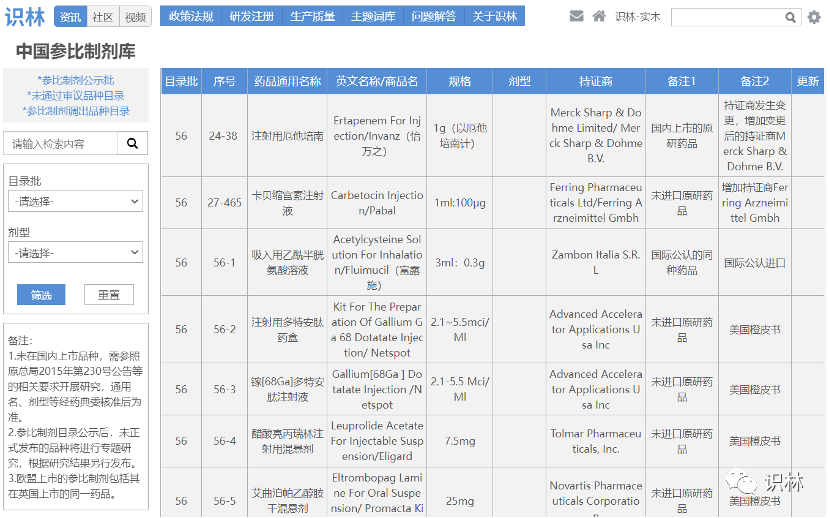The width and height of the screenshot is (830, 518).
Task: Switch to the 社区 tab
Action: [102, 17]
